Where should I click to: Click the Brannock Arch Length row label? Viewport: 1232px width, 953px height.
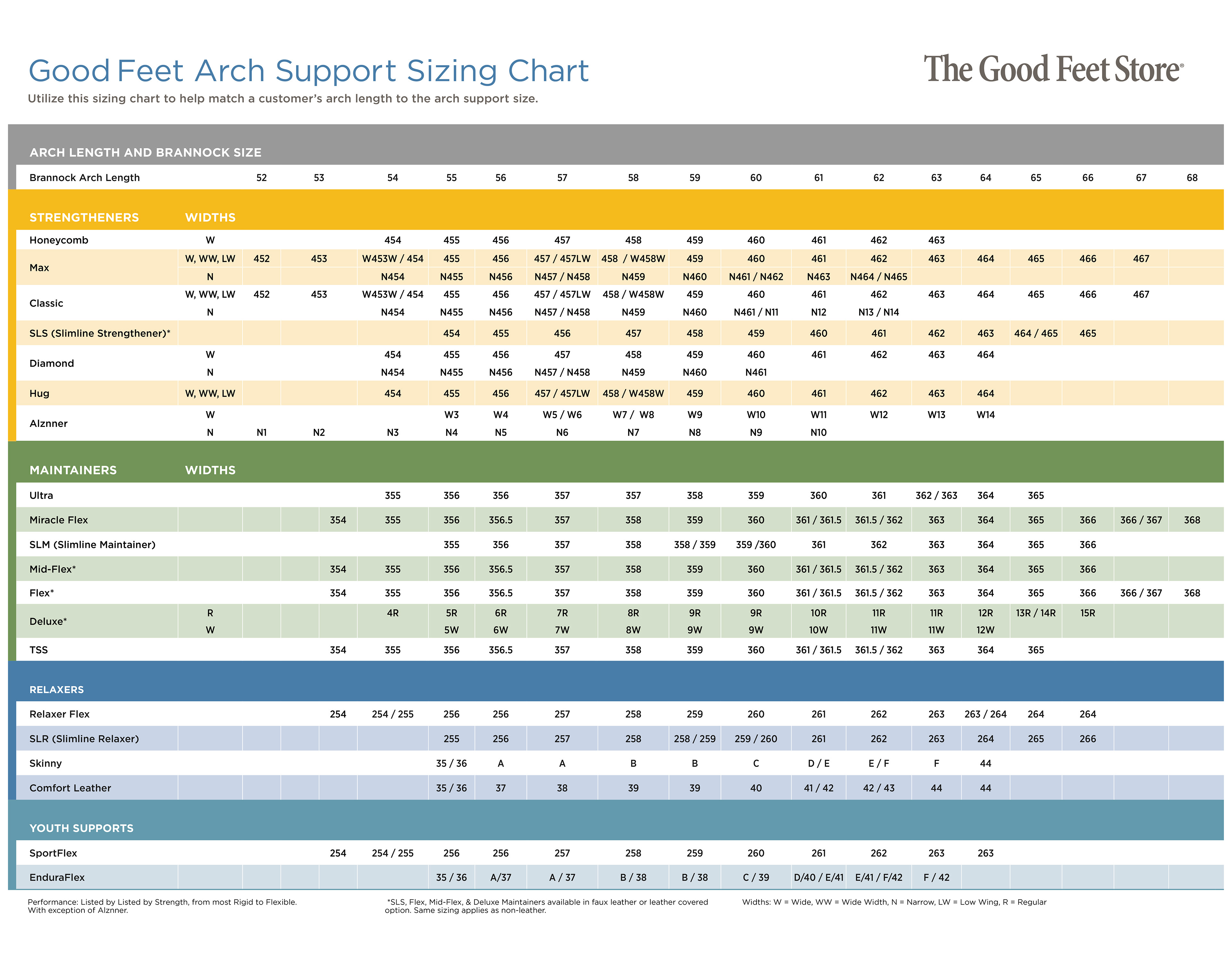pos(84,178)
